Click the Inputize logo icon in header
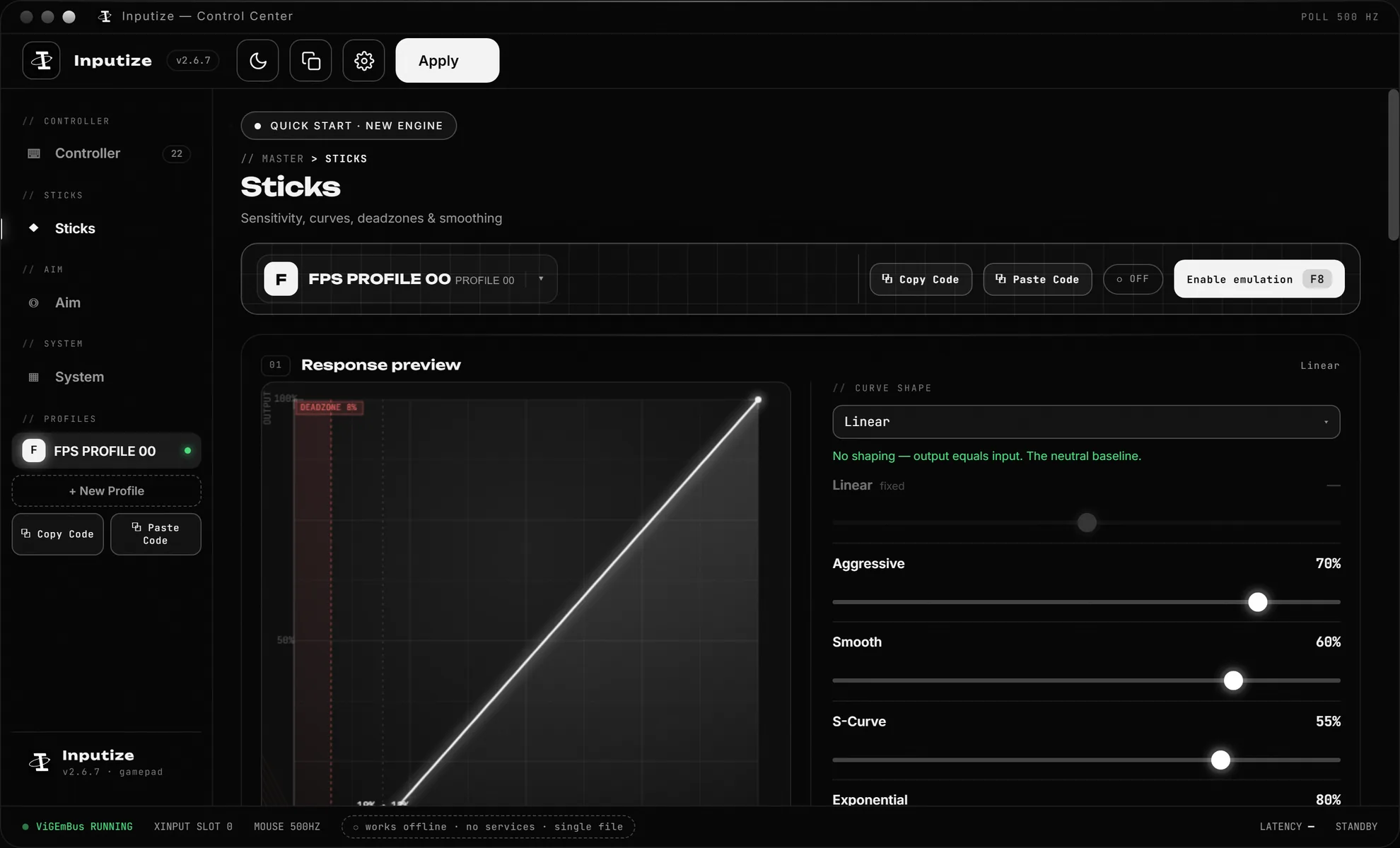Screen dimensions: 1400x848 tap(41, 61)
